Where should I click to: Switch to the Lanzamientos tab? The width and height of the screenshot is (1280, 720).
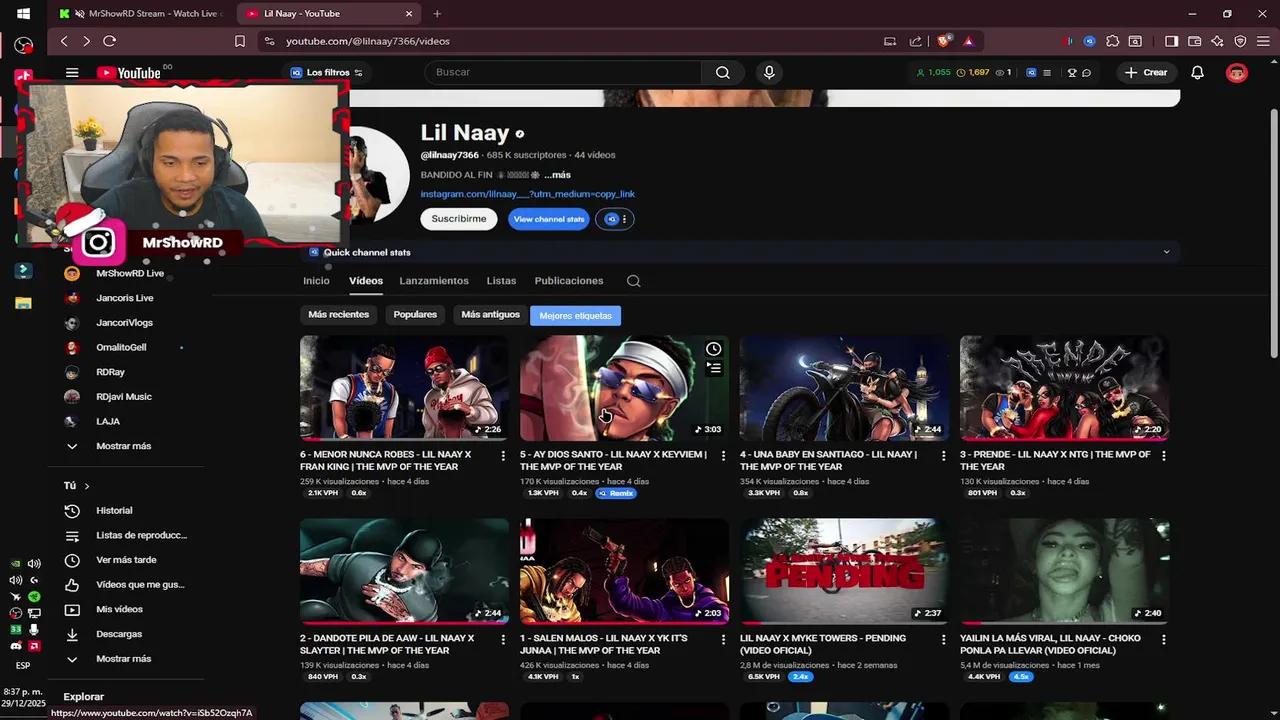[x=434, y=281]
